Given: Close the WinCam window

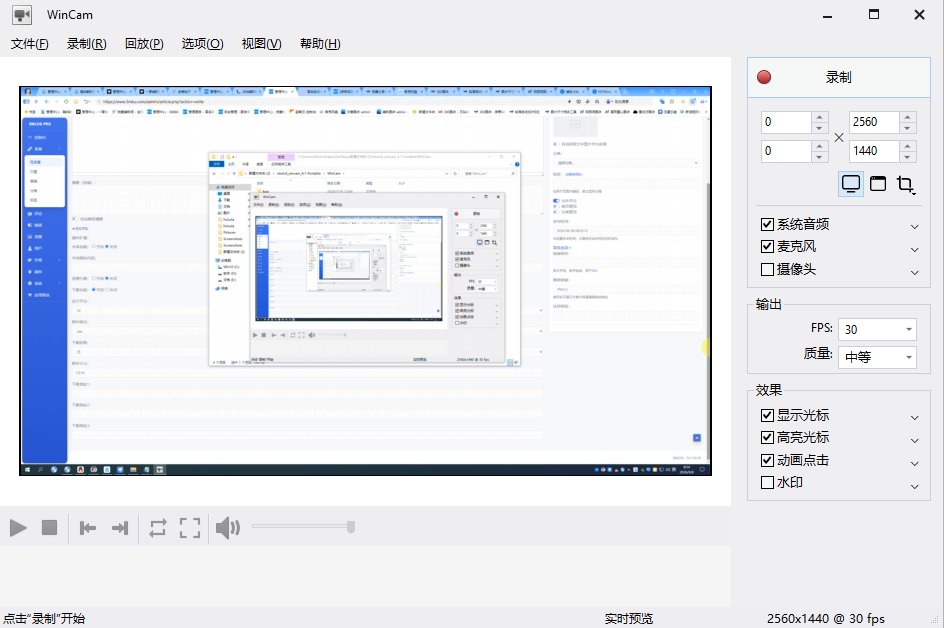Looking at the screenshot, I should [919, 14].
